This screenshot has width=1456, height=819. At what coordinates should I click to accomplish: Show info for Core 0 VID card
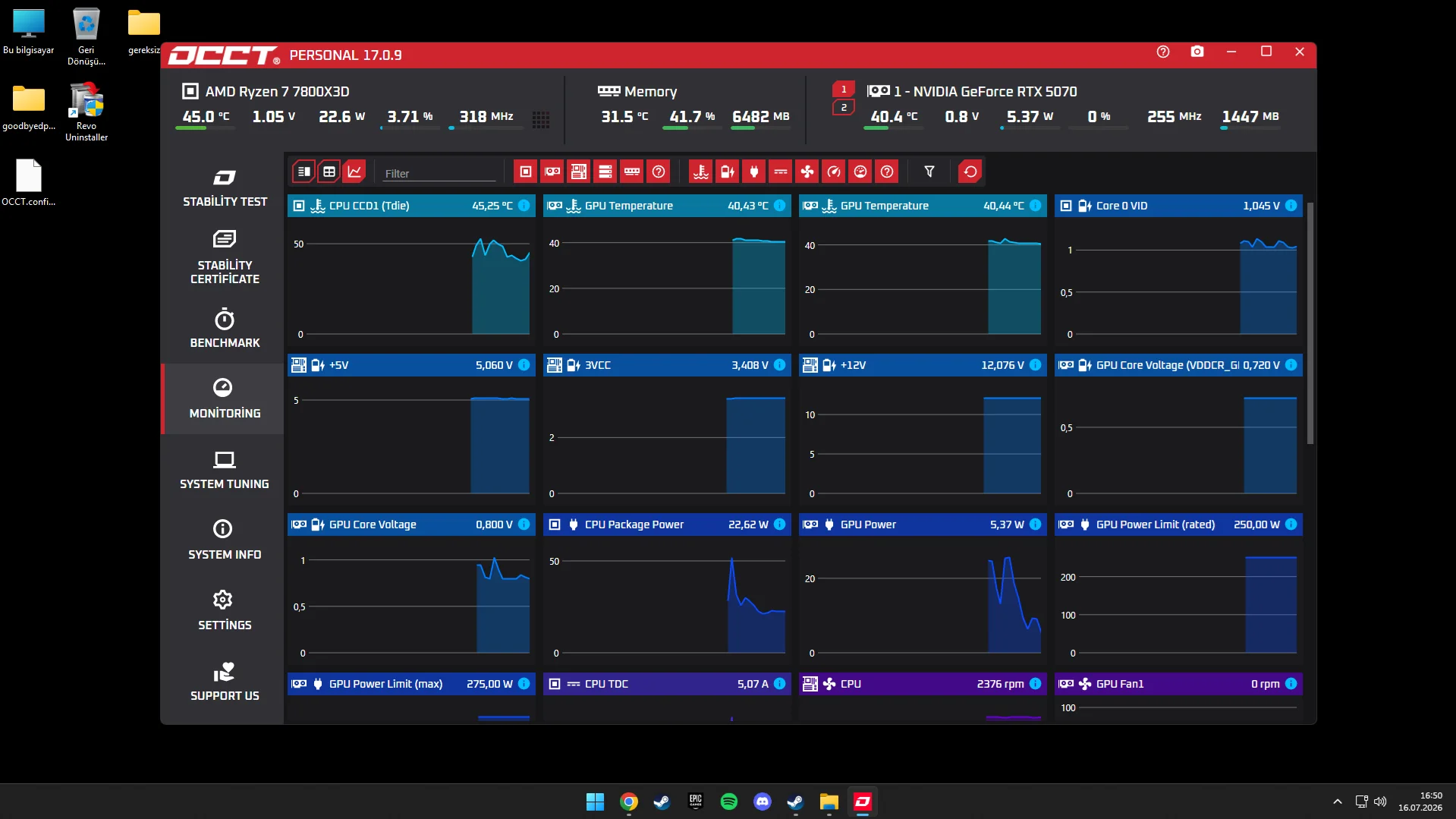(x=1291, y=206)
